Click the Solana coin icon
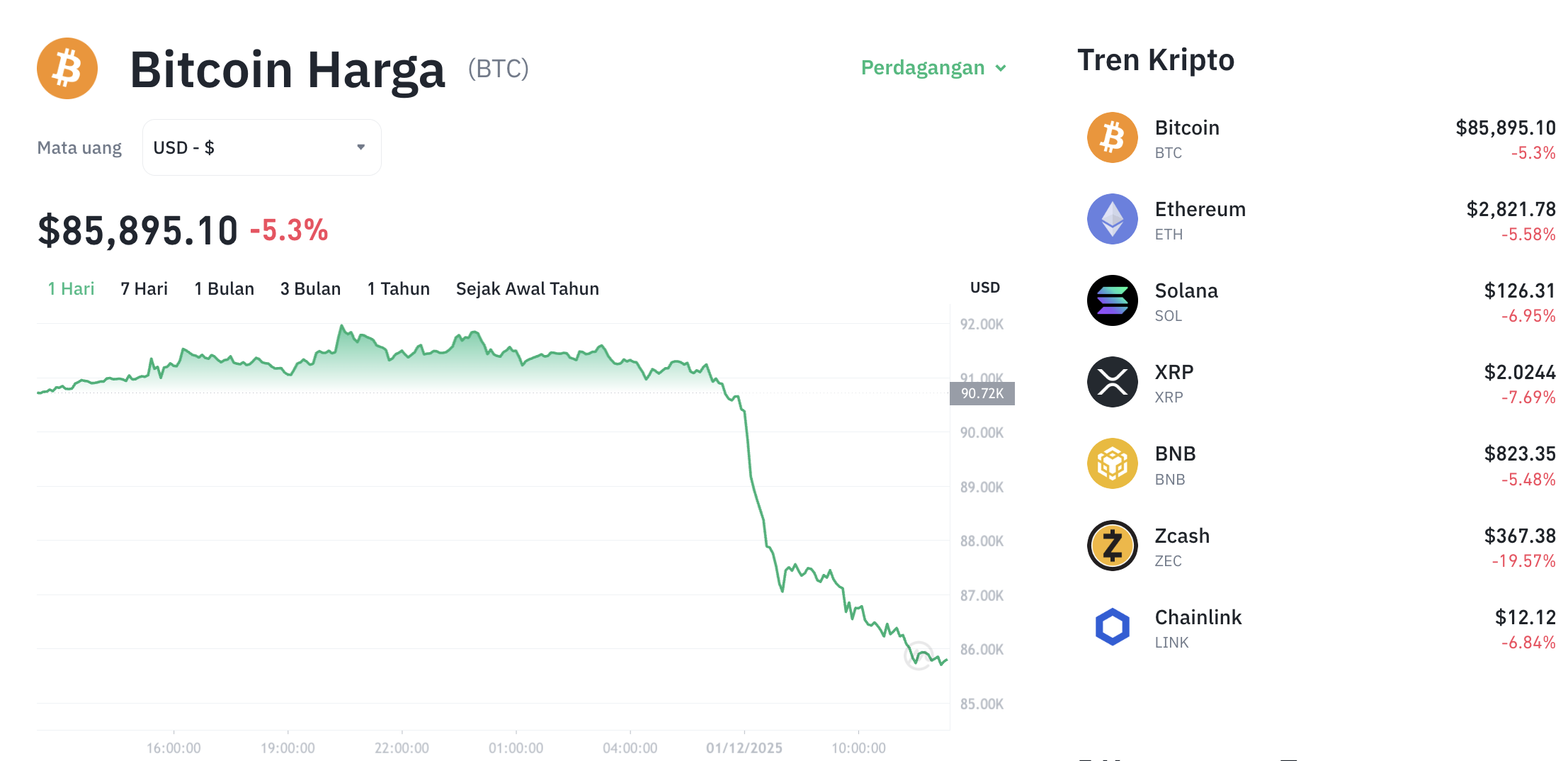Screen dimensions: 1568x761 [x=1112, y=300]
